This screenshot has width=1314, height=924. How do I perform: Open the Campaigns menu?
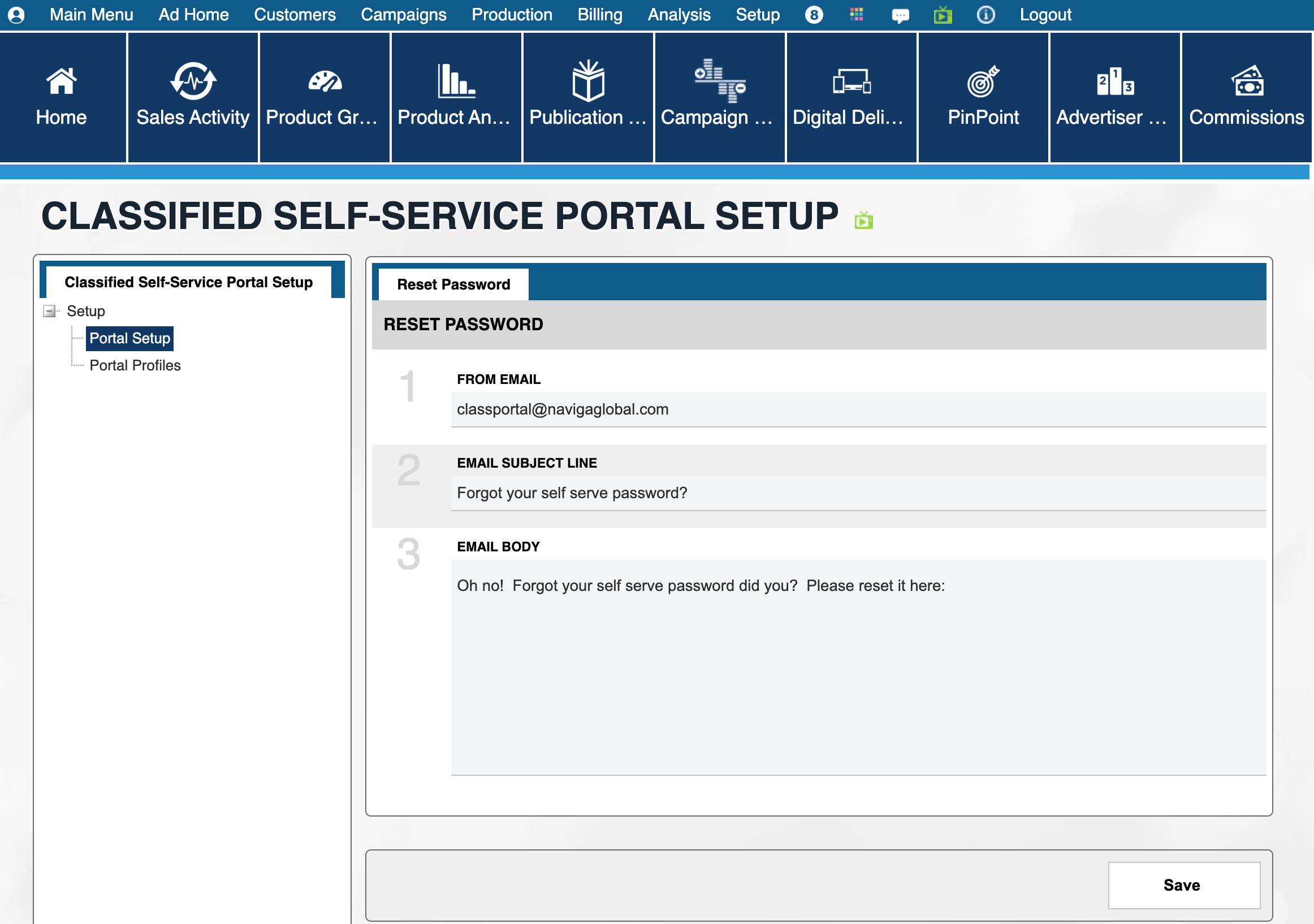404,15
